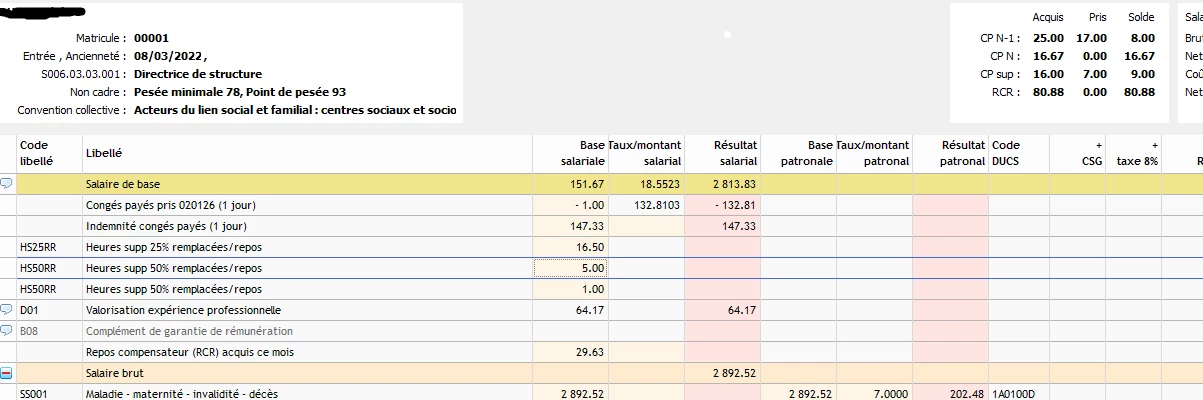Click the Résultat patronal column header
The height and width of the screenshot is (400, 1203).
(x=950, y=153)
